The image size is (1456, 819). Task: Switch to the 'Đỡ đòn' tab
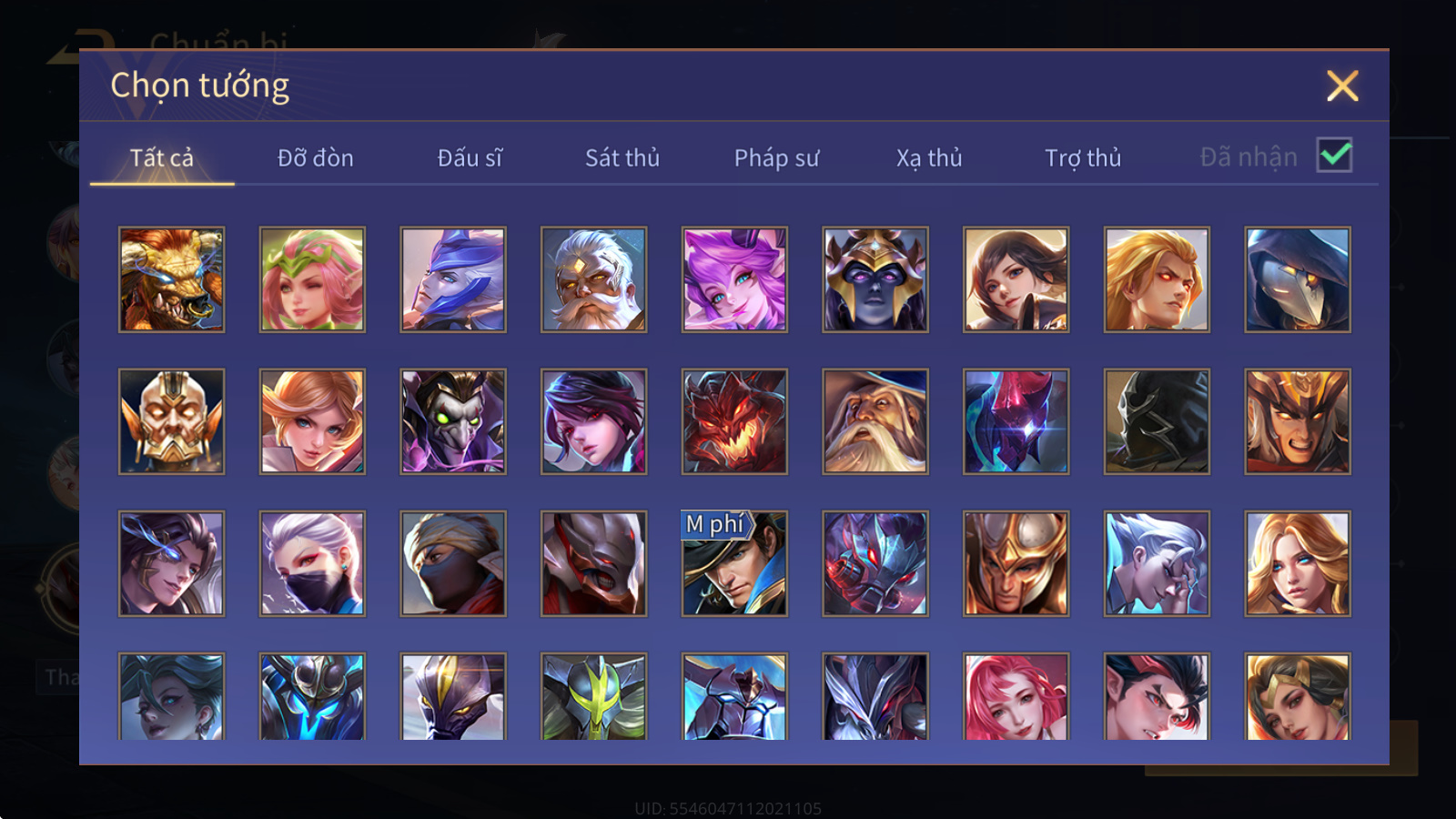(316, 157)
